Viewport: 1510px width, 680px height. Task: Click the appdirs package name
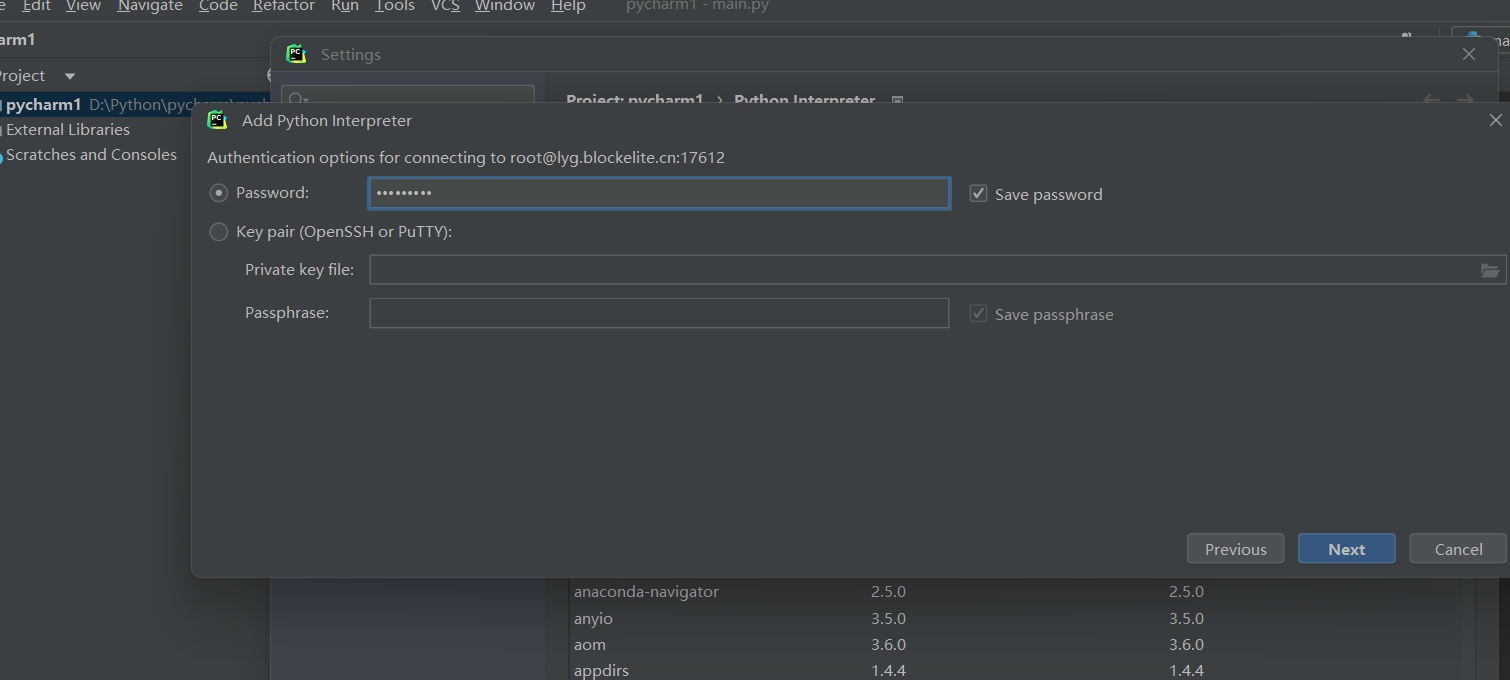pyautogui.click(x=601, y=671)
